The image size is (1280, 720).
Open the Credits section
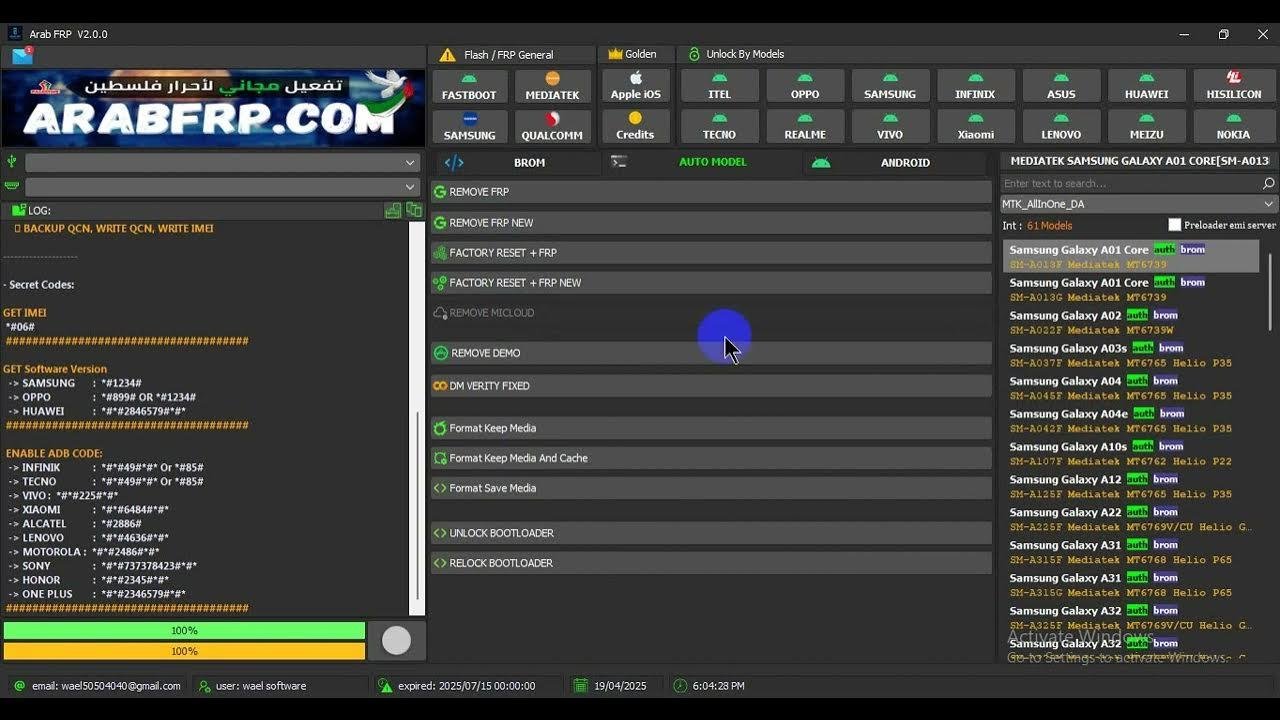[635, 126]
